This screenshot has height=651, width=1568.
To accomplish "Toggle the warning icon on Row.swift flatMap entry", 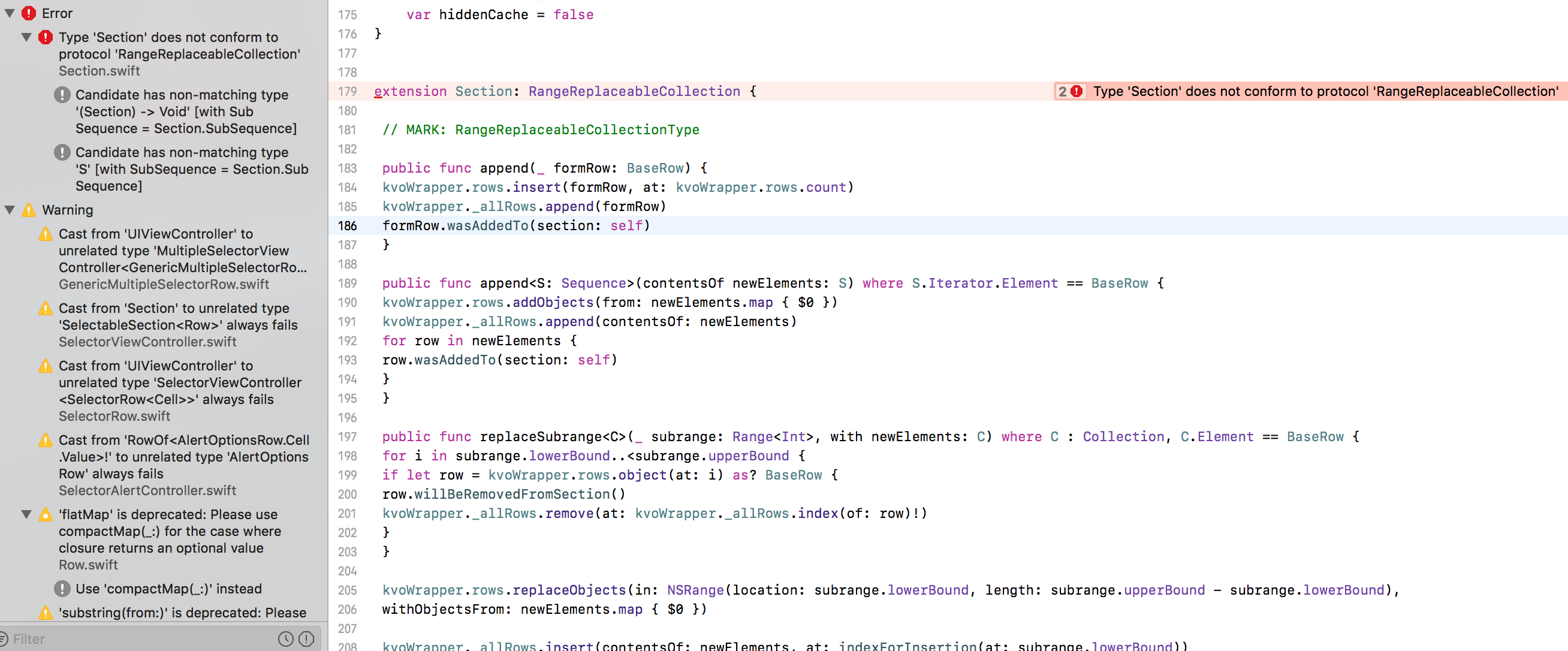I will tap(45, 514).
